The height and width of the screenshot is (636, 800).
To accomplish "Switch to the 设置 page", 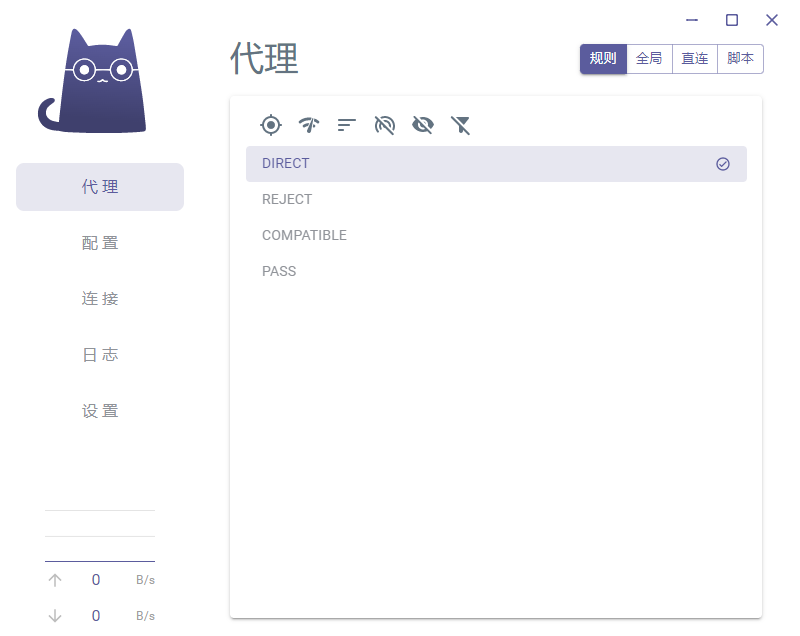I will coord(100,410).
